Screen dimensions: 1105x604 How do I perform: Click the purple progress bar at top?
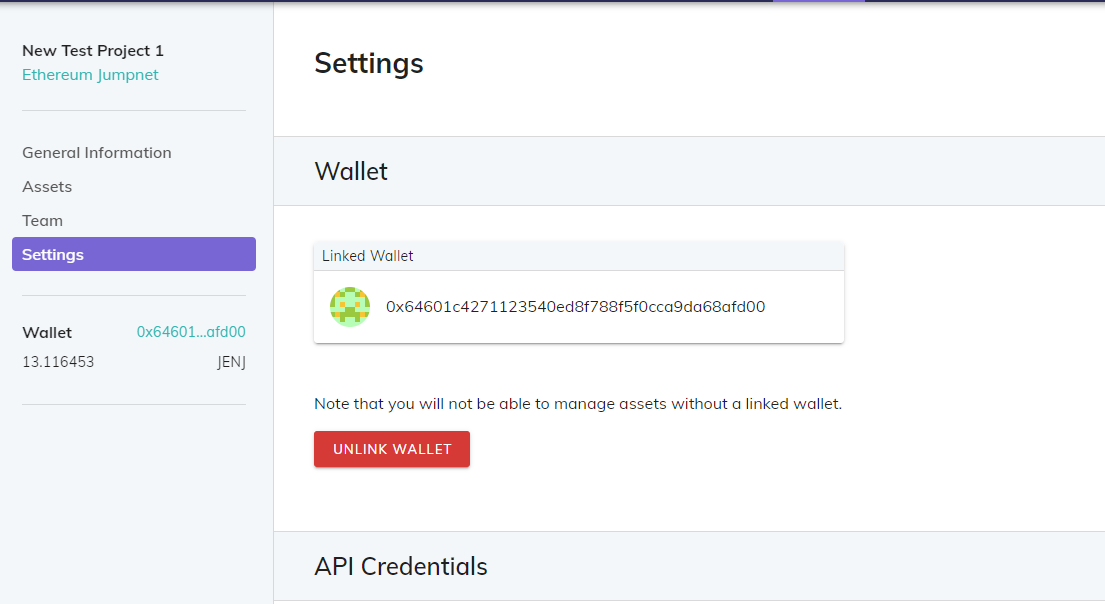(819, 1)
